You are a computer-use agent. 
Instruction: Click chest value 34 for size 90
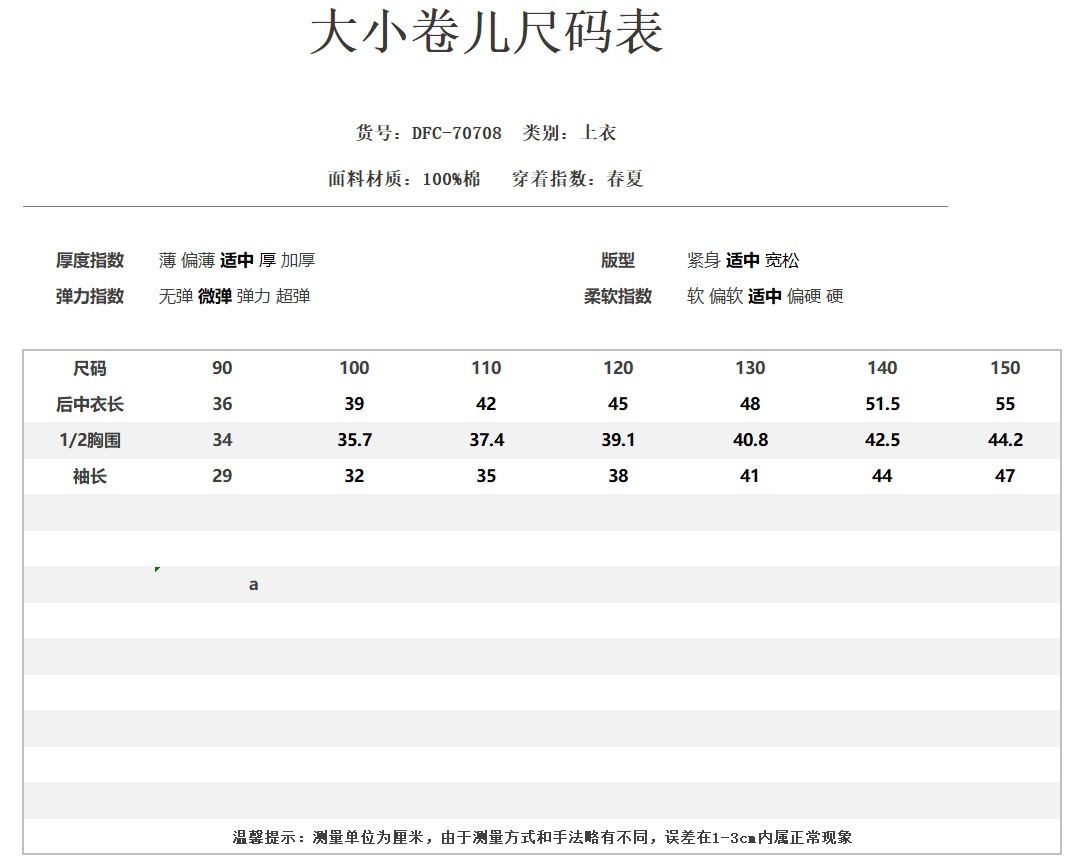click(222, 439)
